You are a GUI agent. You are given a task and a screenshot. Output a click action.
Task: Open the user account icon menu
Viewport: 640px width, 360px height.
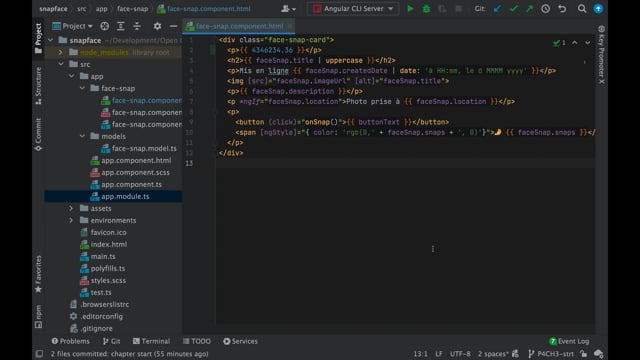[288, 9]
